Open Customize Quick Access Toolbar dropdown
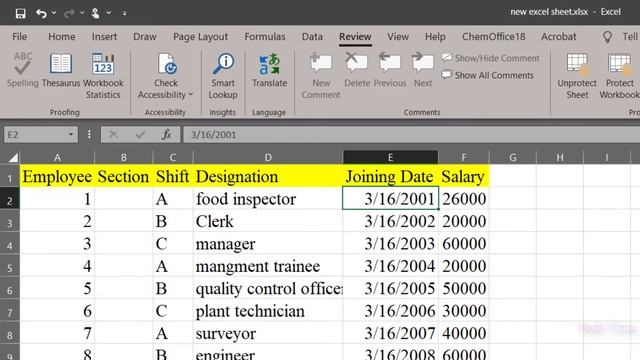Screen dimensions: 640x360 (x=124, y=13)
